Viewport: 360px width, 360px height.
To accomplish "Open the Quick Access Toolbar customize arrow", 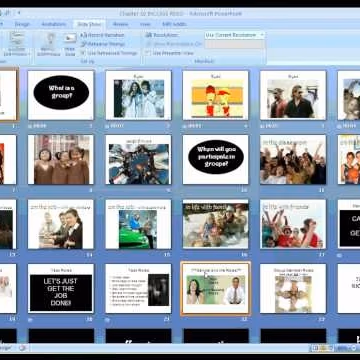I will tap(19, 13).
